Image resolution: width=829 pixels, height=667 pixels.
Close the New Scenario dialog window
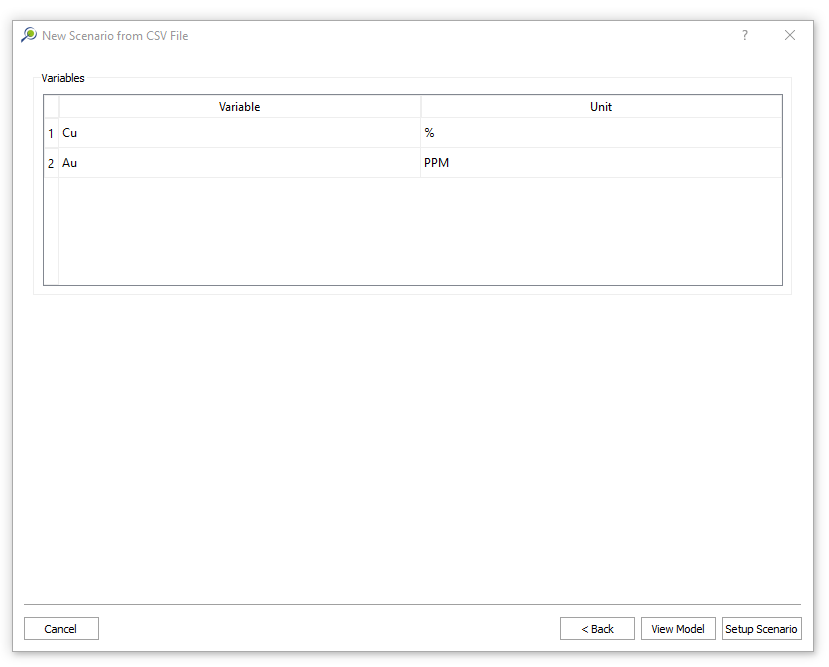[x=790, y=35]
